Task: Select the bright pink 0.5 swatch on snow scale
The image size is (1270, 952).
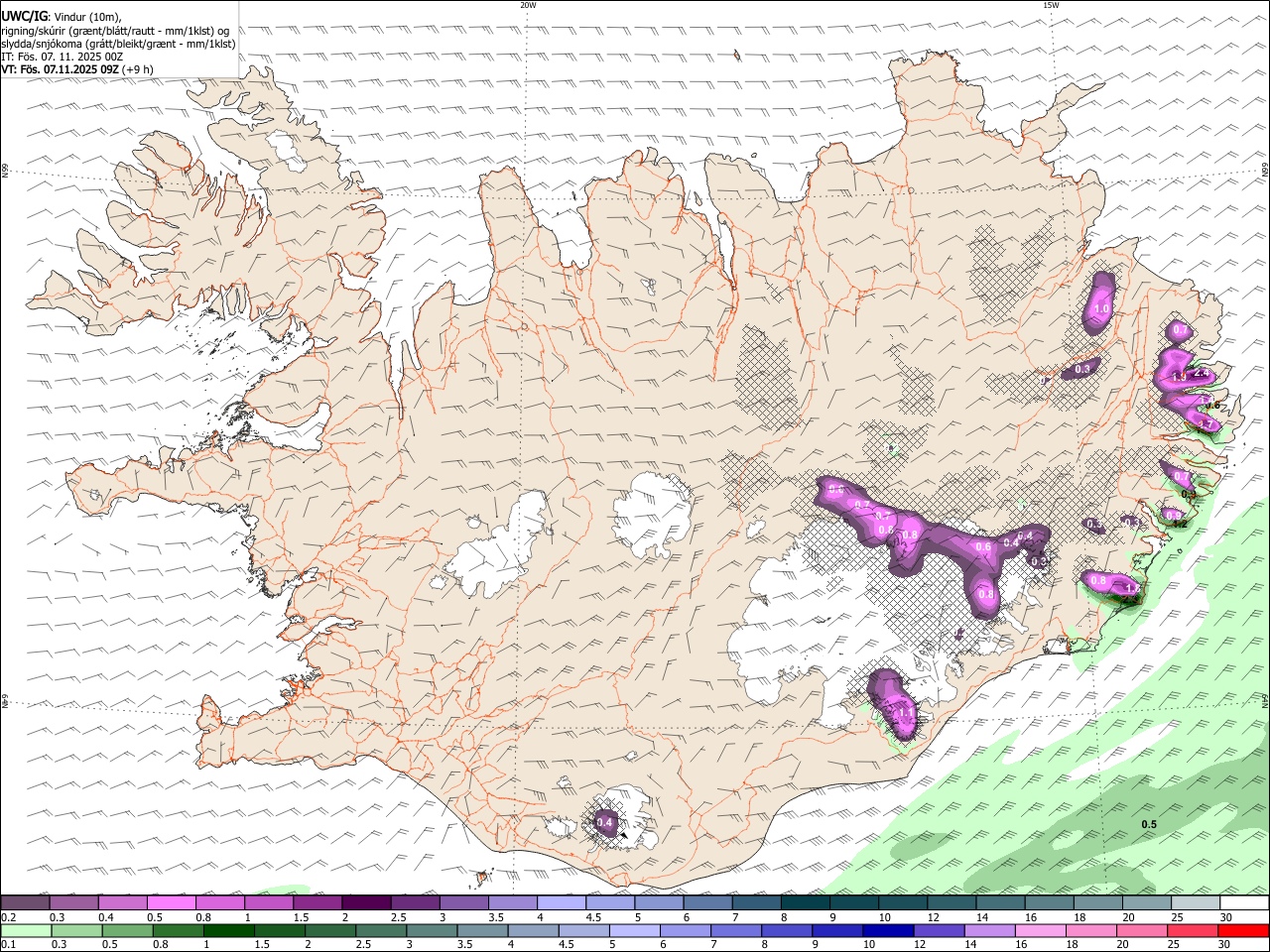Action: tap(172, 902)
